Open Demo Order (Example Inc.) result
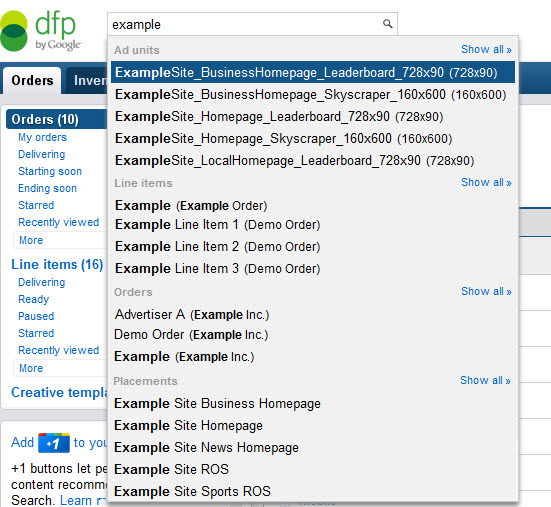The image size is (551, 507). click(313, 334)
